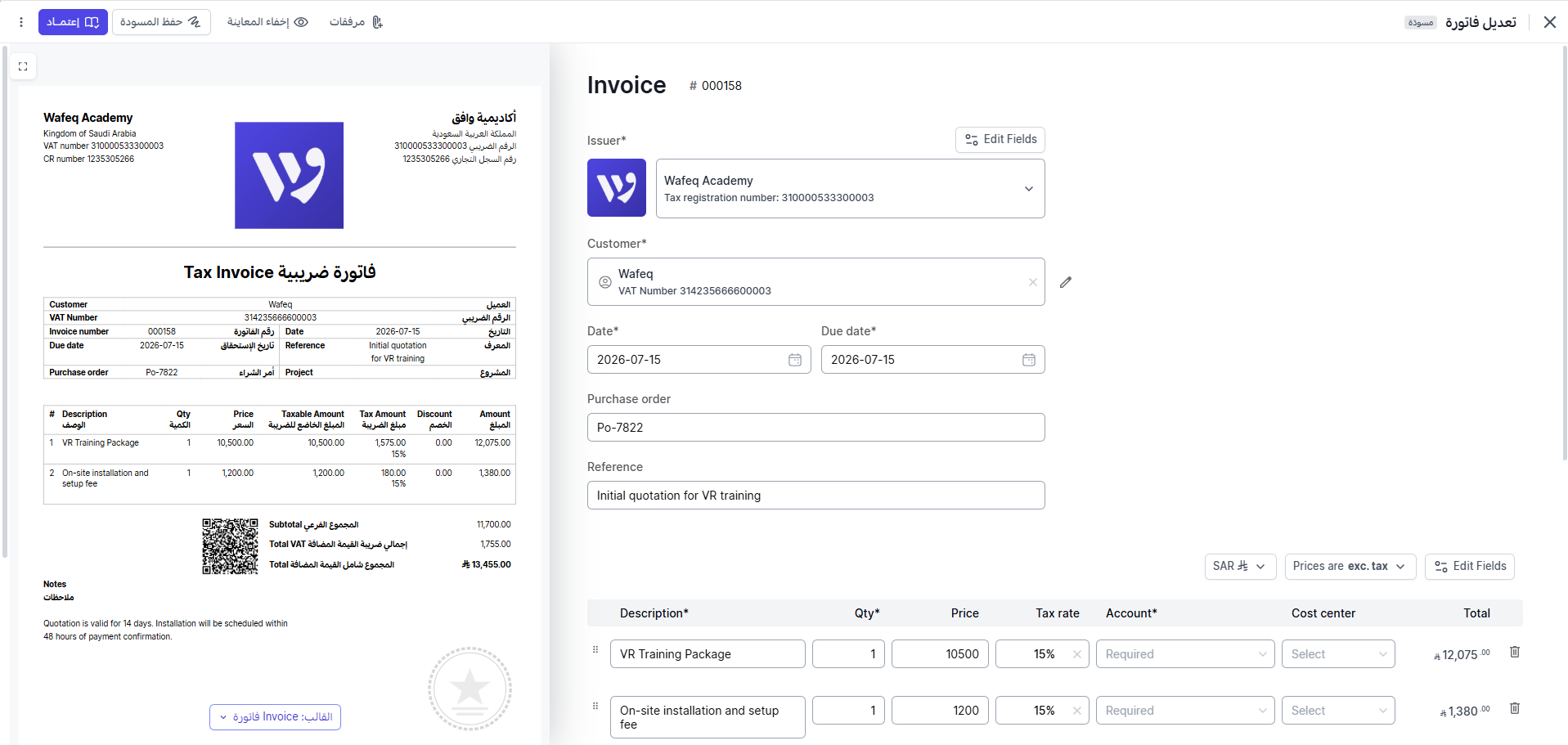
Task: Click the 1200 price field
Action: click(x=940, y=711)
